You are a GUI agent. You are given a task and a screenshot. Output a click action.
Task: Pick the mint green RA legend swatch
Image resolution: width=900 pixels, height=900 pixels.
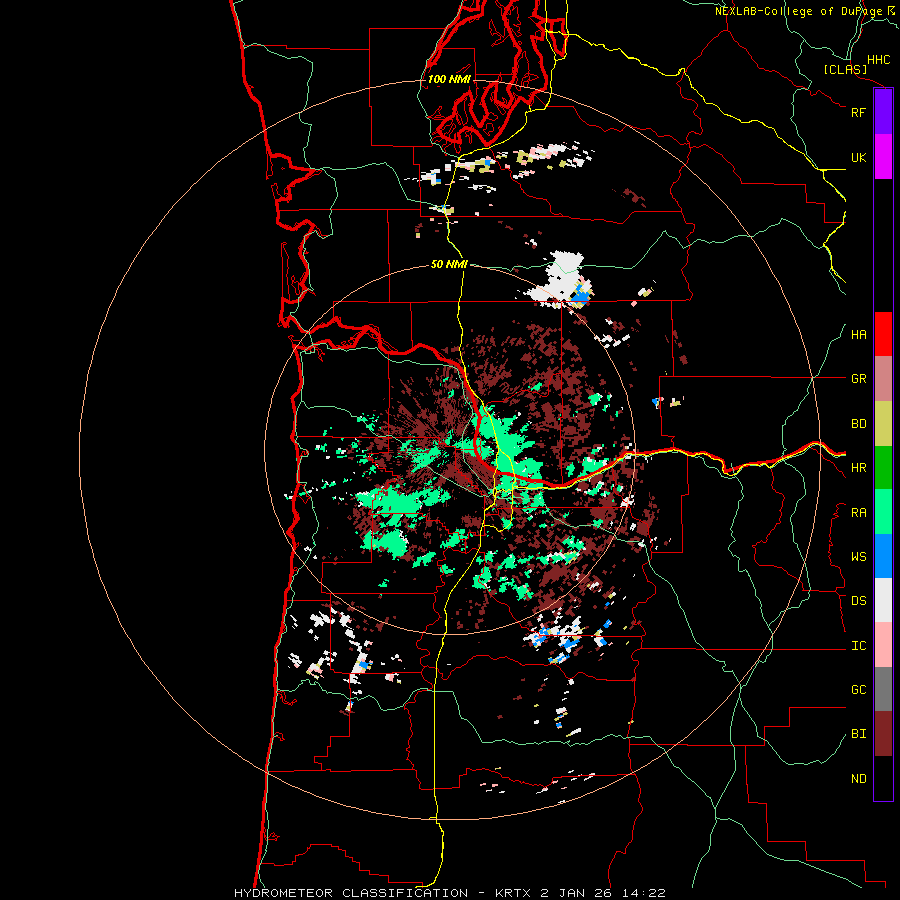point(883,512)
